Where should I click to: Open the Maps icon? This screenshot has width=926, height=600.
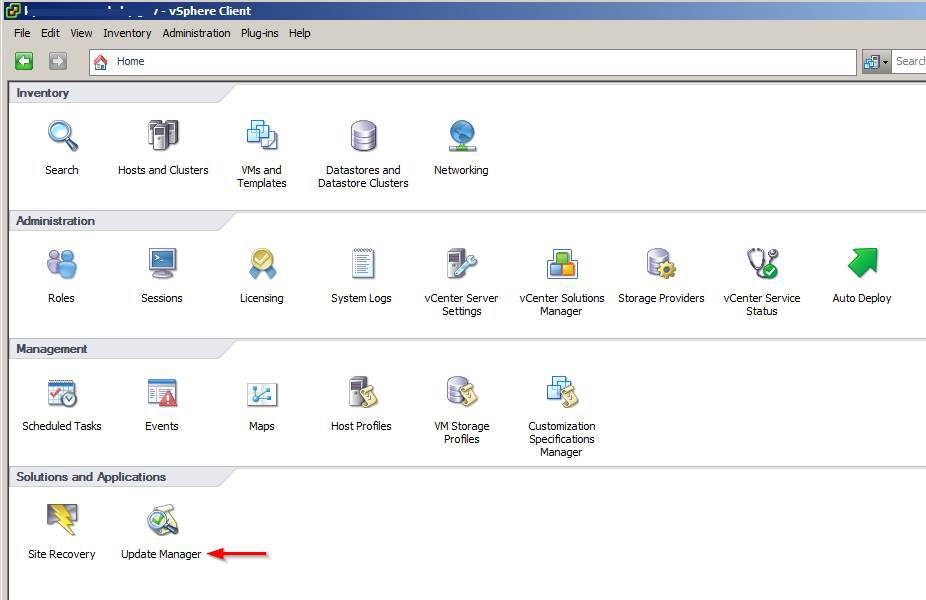tap(262, 394)
